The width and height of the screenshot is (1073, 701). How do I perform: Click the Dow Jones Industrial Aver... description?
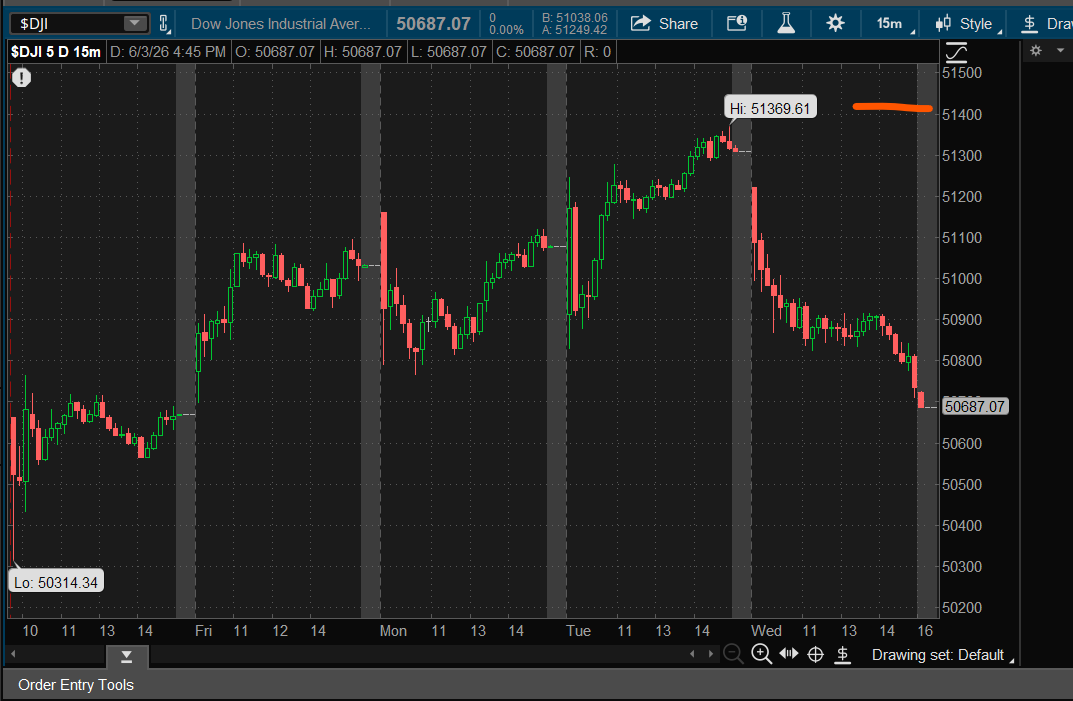[x=281, y=24]
